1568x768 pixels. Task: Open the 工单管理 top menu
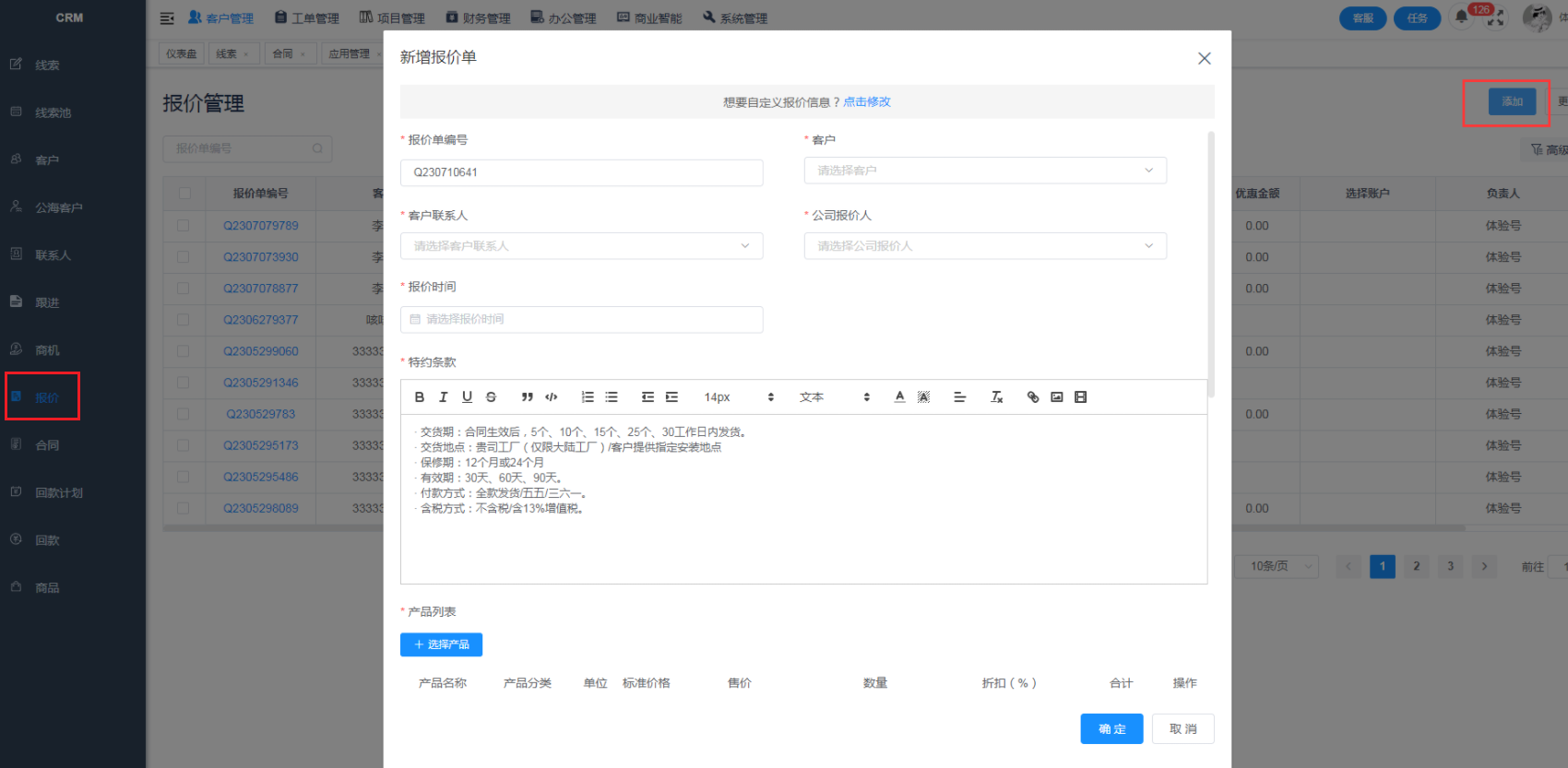[307, 18]
